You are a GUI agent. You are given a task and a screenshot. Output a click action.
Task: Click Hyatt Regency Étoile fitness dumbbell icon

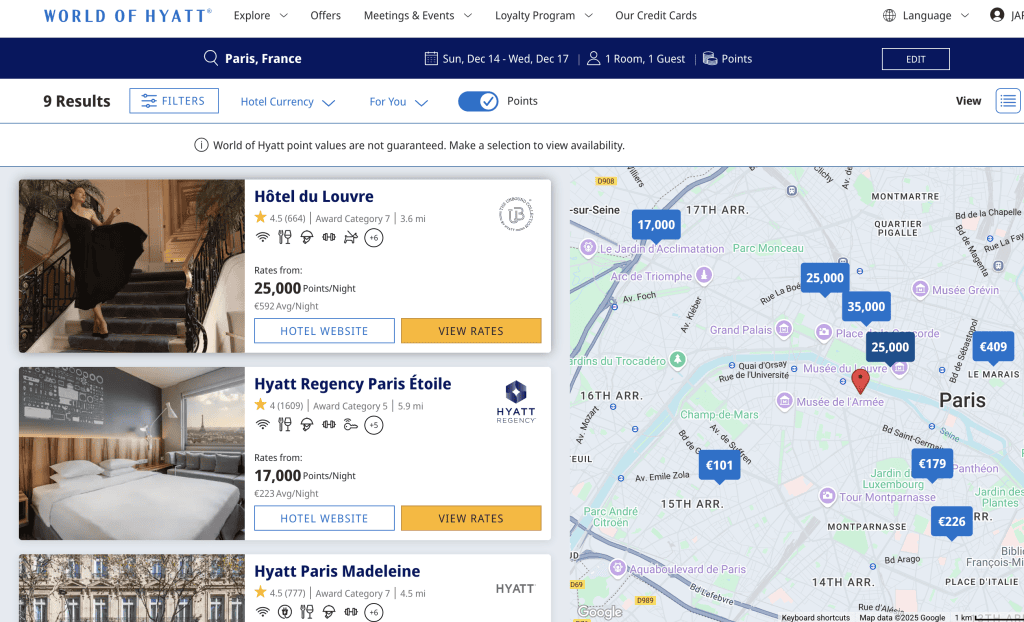(328, 425)
